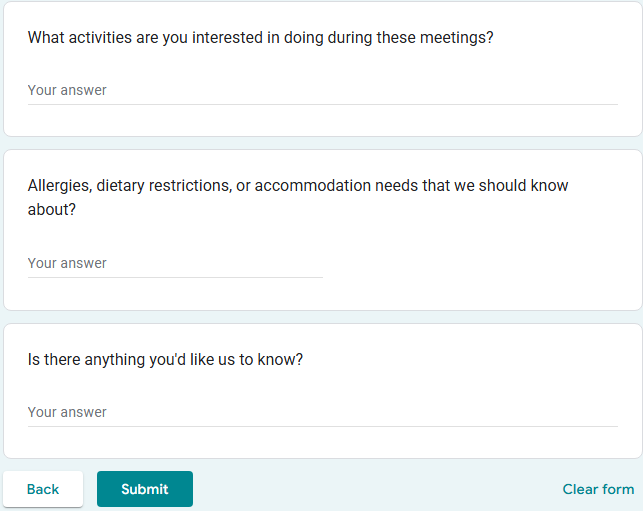This screenshot has height=511, width=643.
Task: Click blank space right of the 'anything you'd like us to know' text
Action: coord(470,360)
